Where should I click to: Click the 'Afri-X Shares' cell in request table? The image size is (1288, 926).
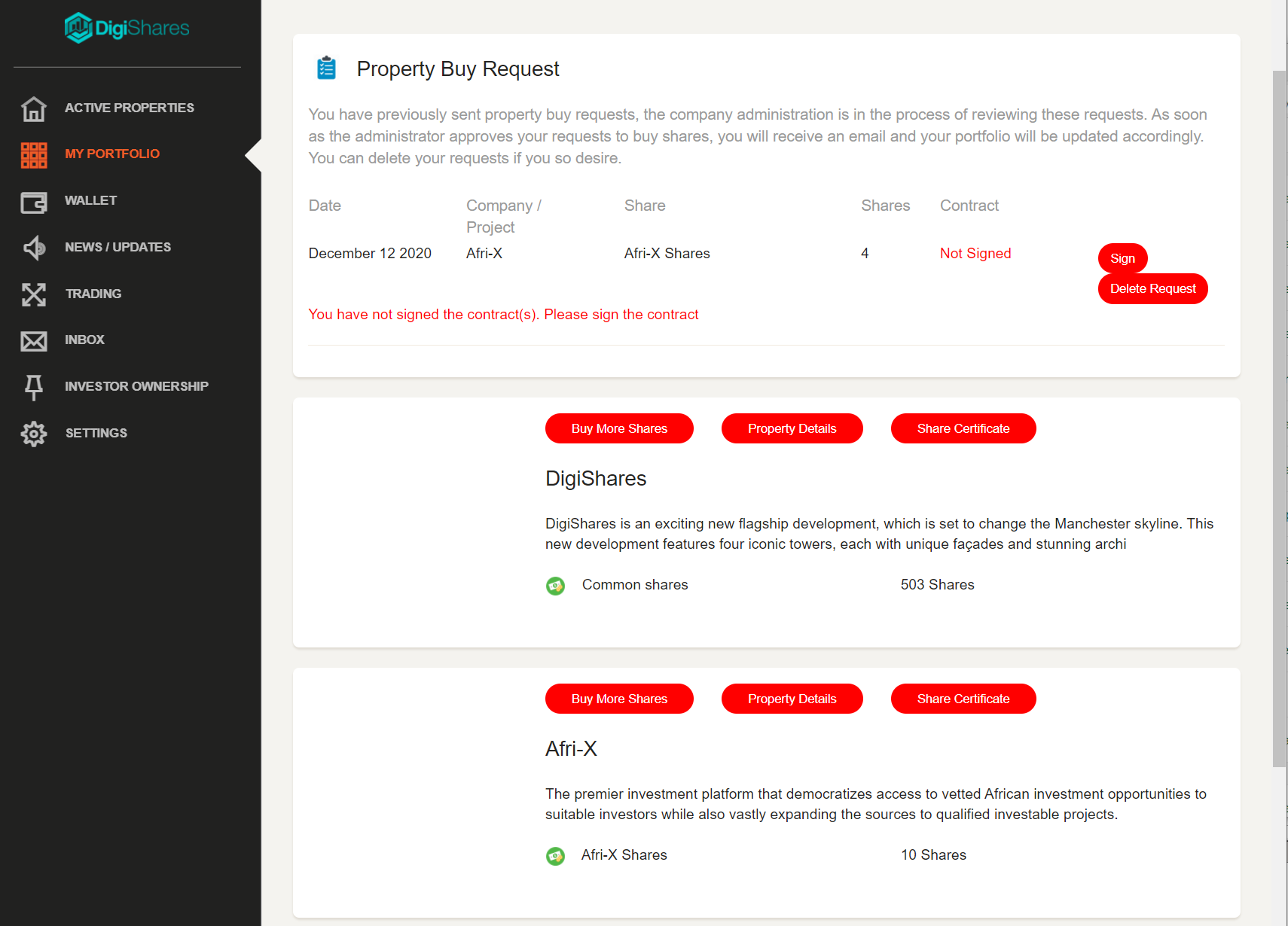pos(667,254)
